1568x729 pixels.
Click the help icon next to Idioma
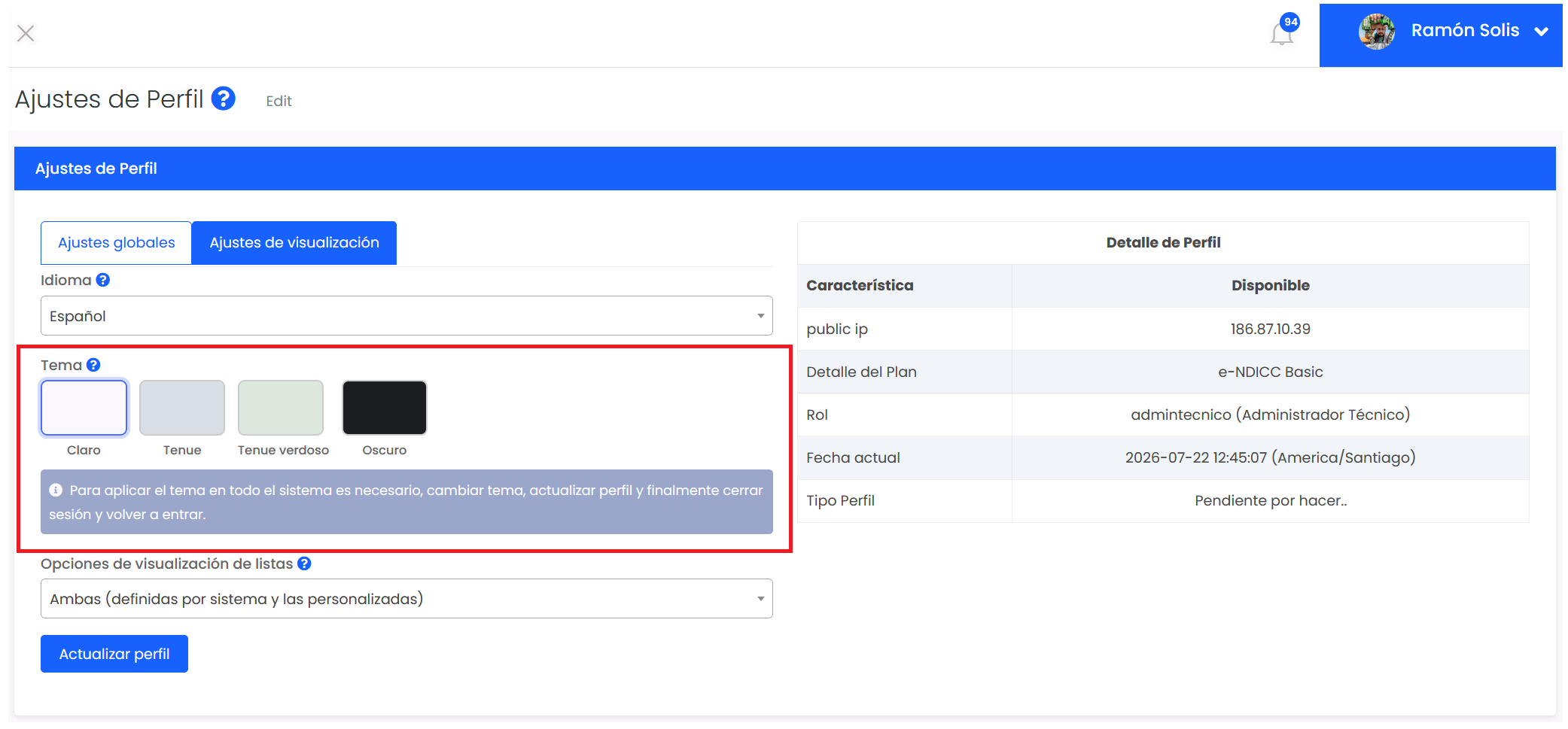103,280
